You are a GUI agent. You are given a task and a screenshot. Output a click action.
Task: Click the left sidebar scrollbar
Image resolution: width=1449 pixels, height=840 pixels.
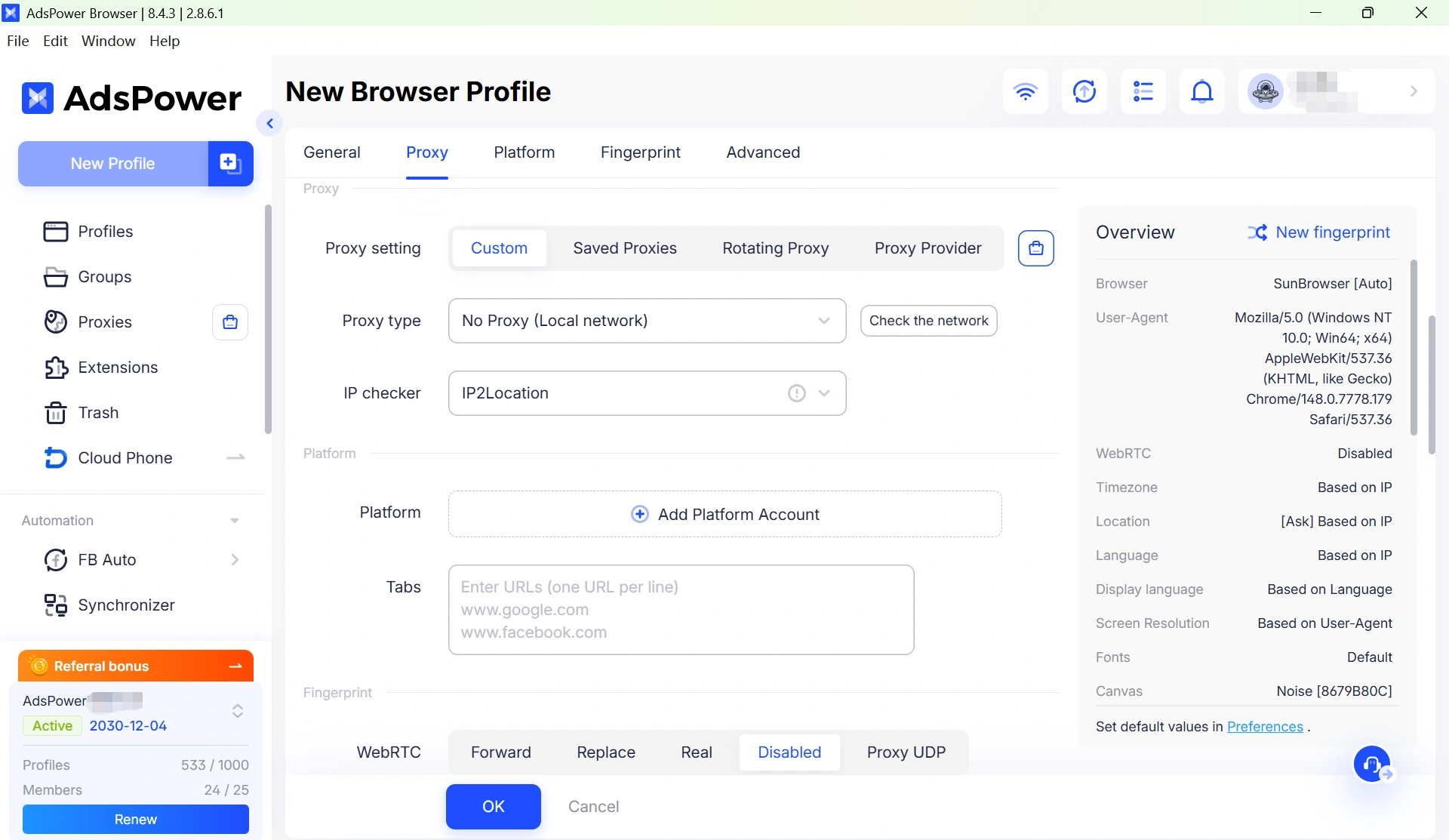coord(267,319)
